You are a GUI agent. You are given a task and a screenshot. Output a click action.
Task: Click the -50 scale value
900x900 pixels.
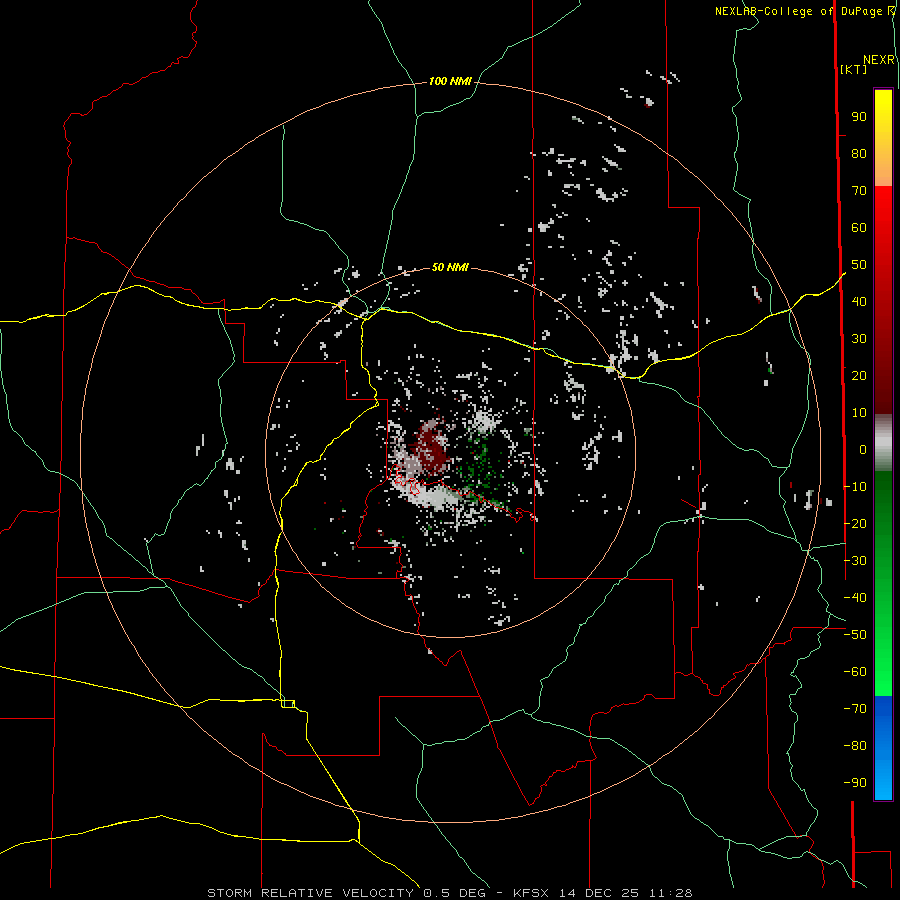[x=855, y=635]
